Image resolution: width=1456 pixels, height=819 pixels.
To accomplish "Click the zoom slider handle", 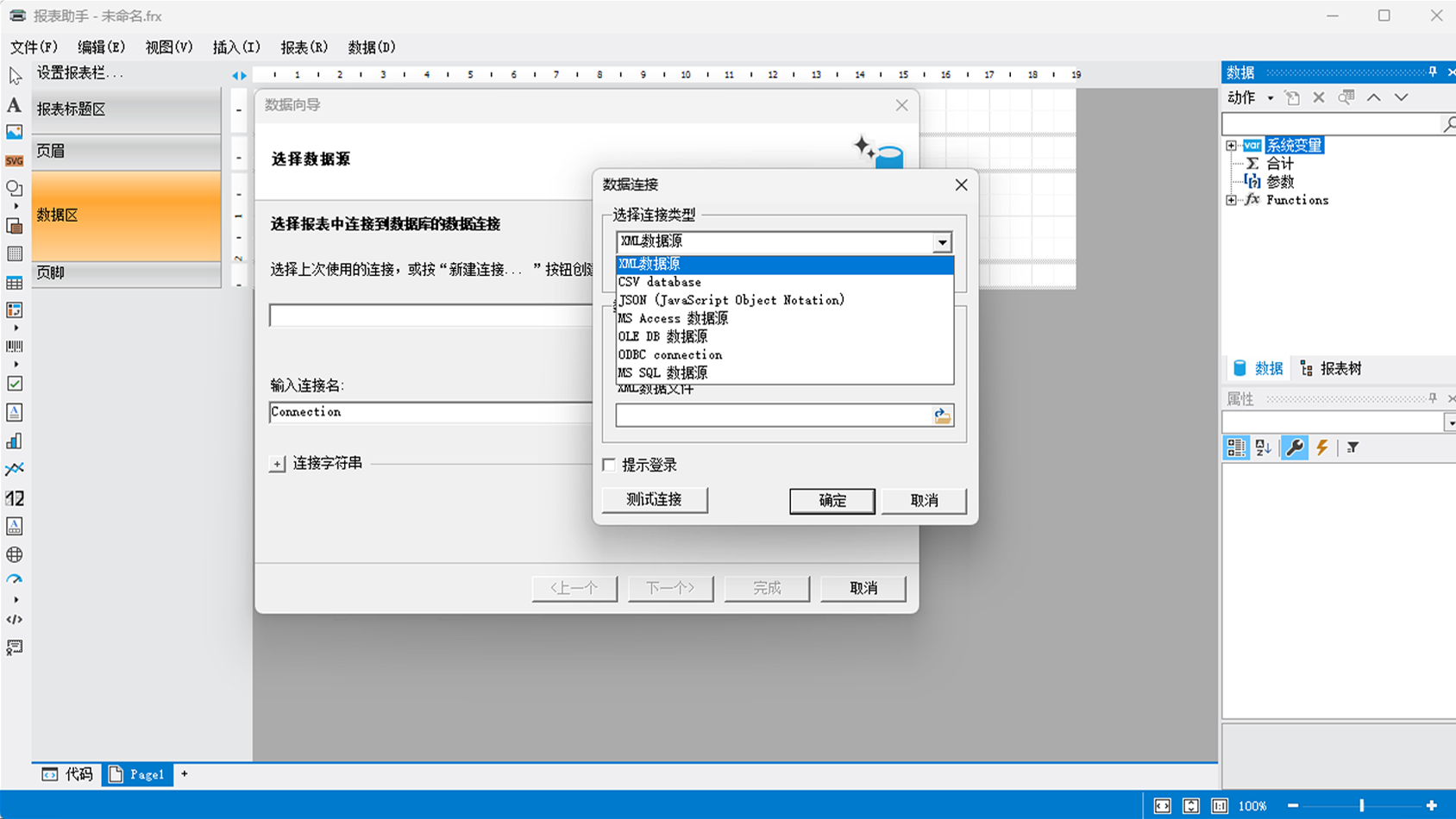I will pyautogui.click(x=1361, y=805).
